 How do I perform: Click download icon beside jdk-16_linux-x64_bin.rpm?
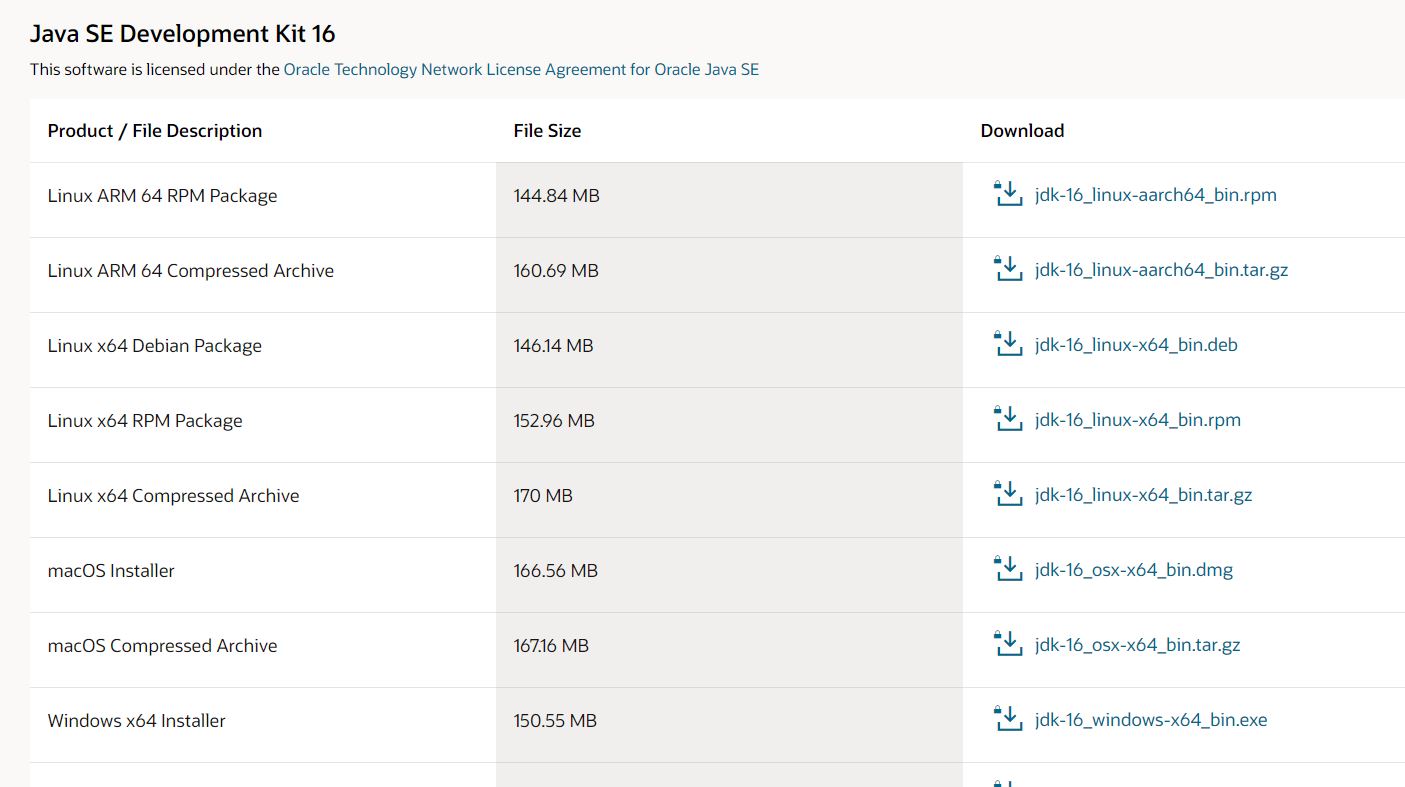click(1008, 419)
